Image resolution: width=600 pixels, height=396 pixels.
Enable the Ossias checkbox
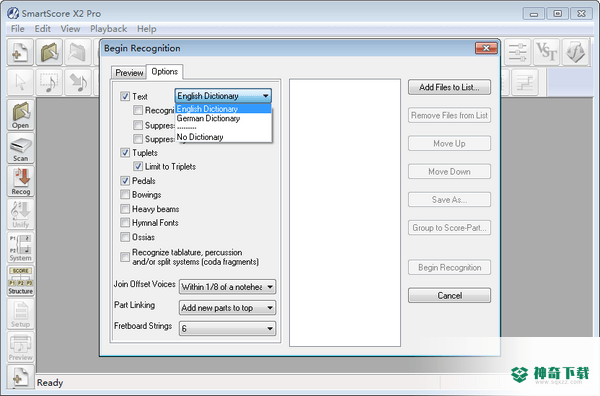click(x=125, y=237)
